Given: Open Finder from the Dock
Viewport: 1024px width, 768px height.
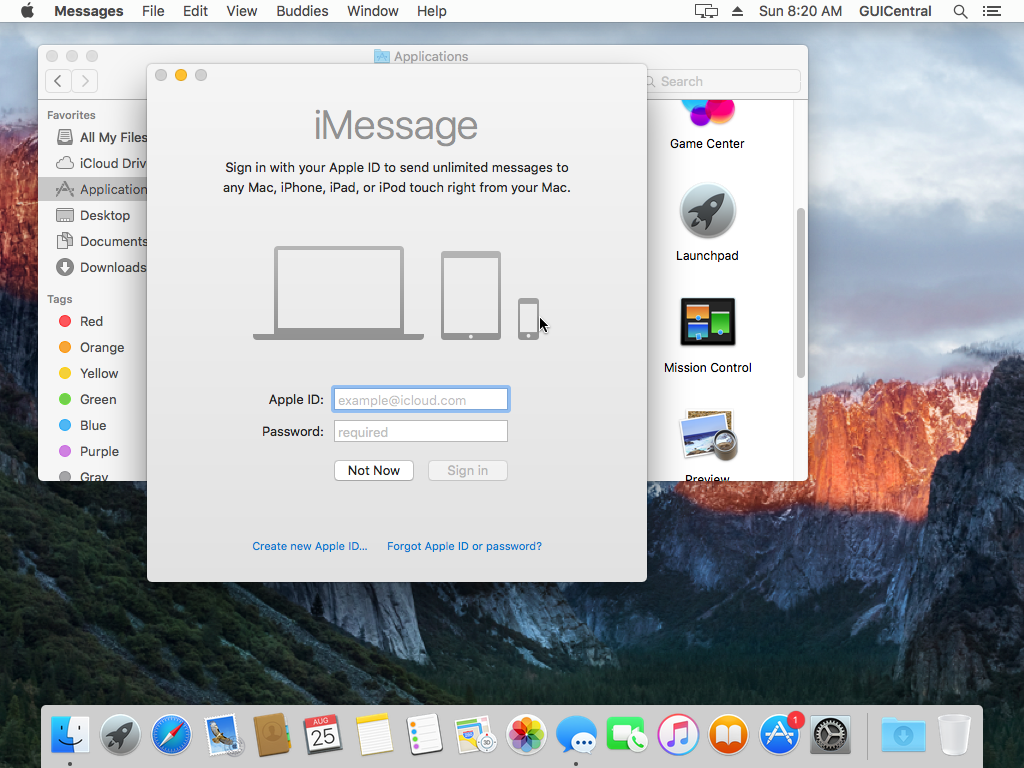Looking at the screenshot, I should pos(70,735).
